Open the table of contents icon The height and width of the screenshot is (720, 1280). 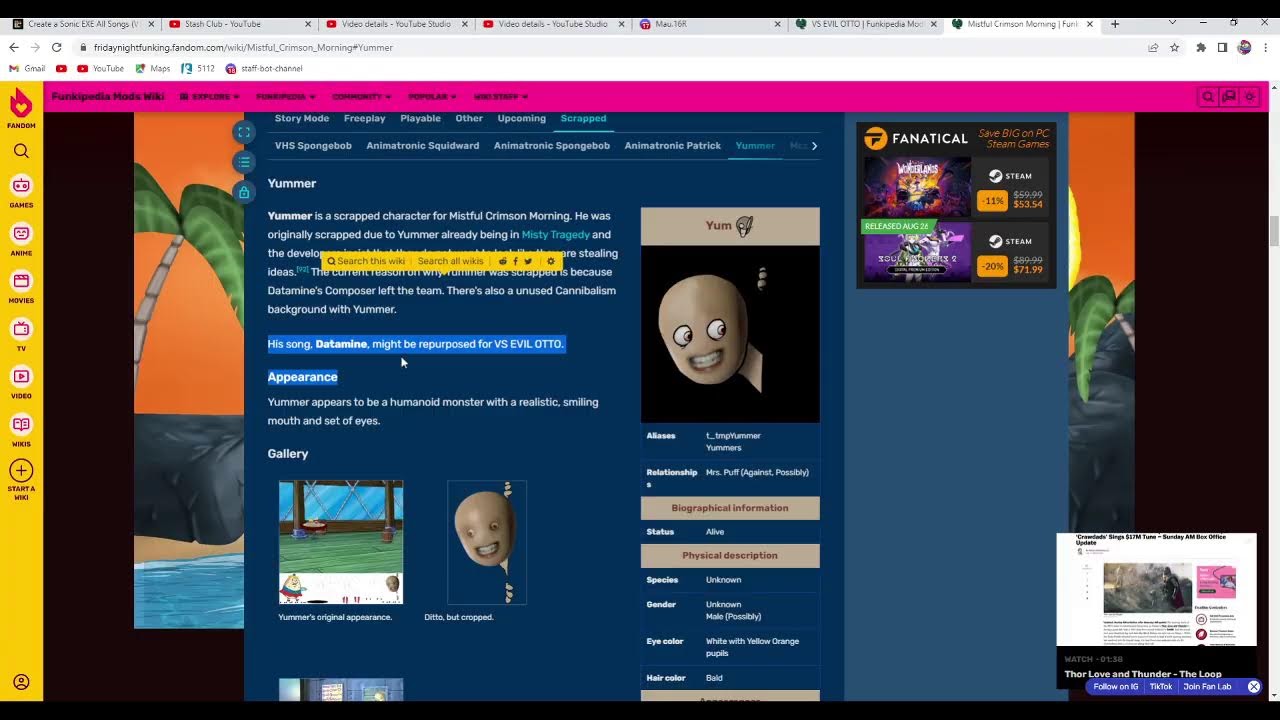coord(244,162)
